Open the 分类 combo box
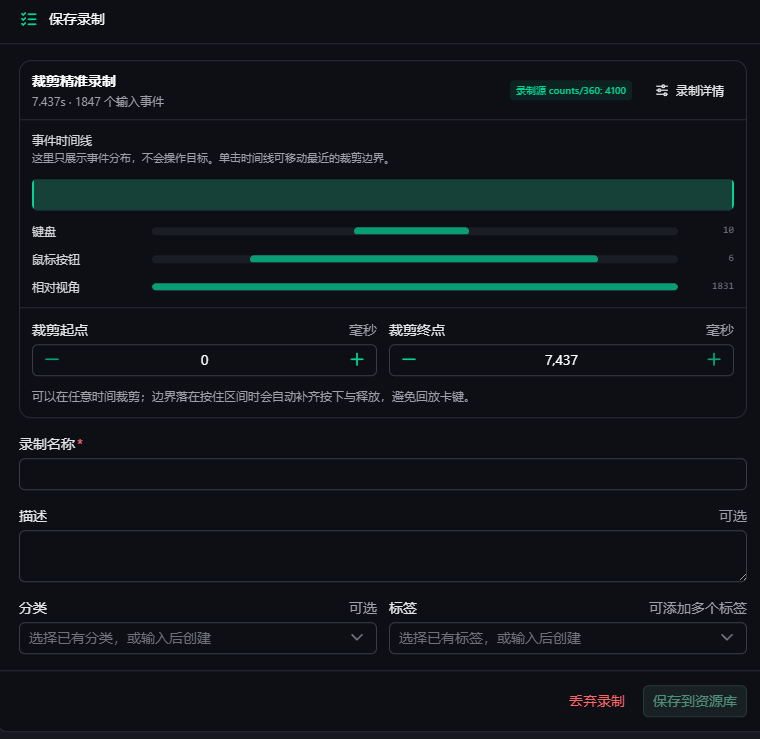 coord(198,638)
